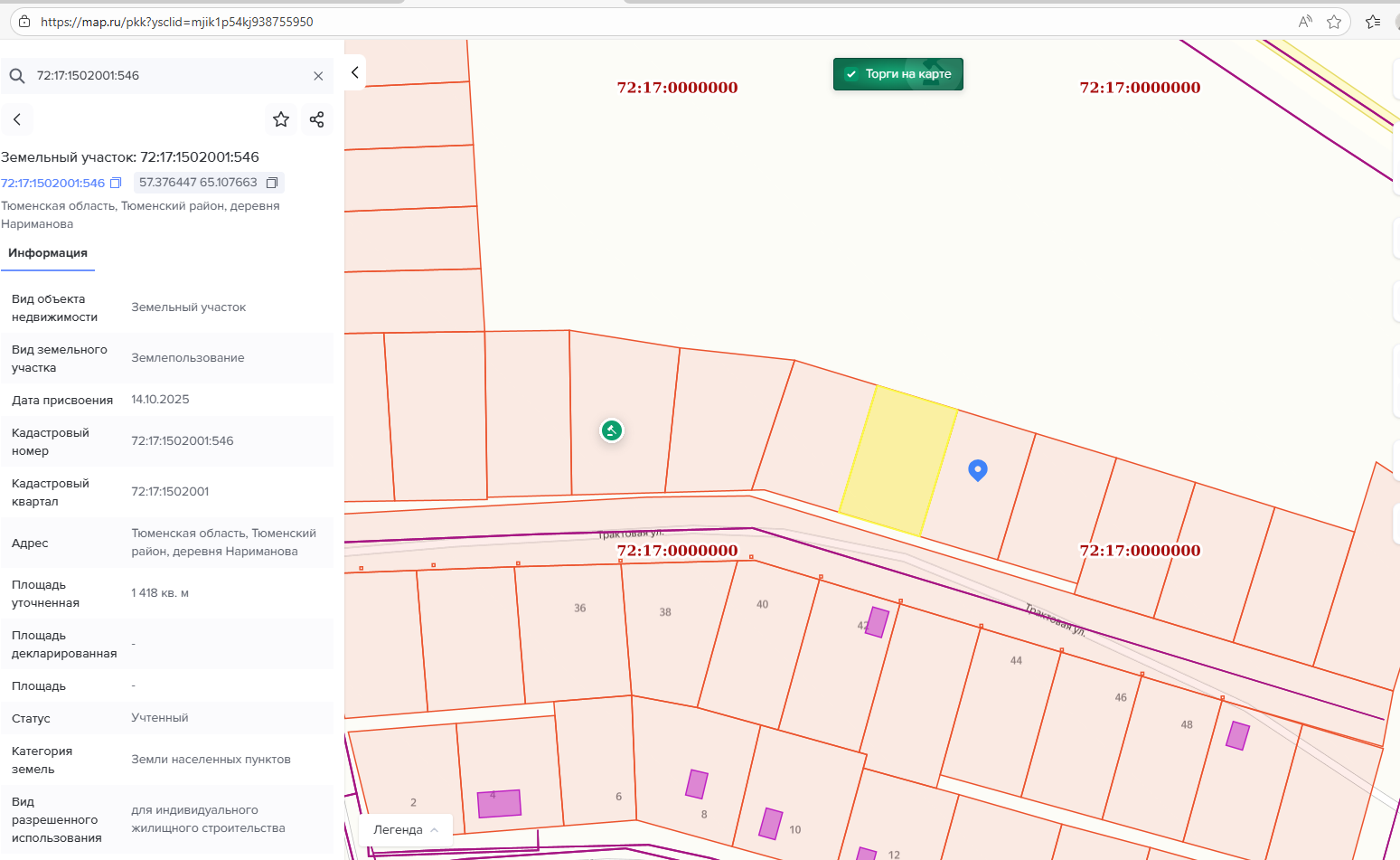The height and width of the screenshot is (860, 1400).
Task: Open the blue 72:17:1502001:546 link
Action: (52, 183)
